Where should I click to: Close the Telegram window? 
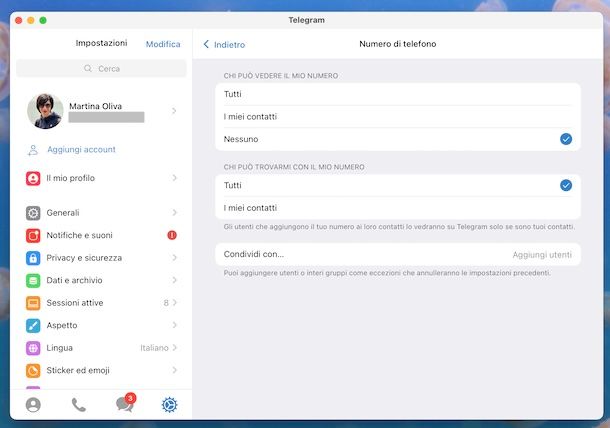click(x=18, y=20)
